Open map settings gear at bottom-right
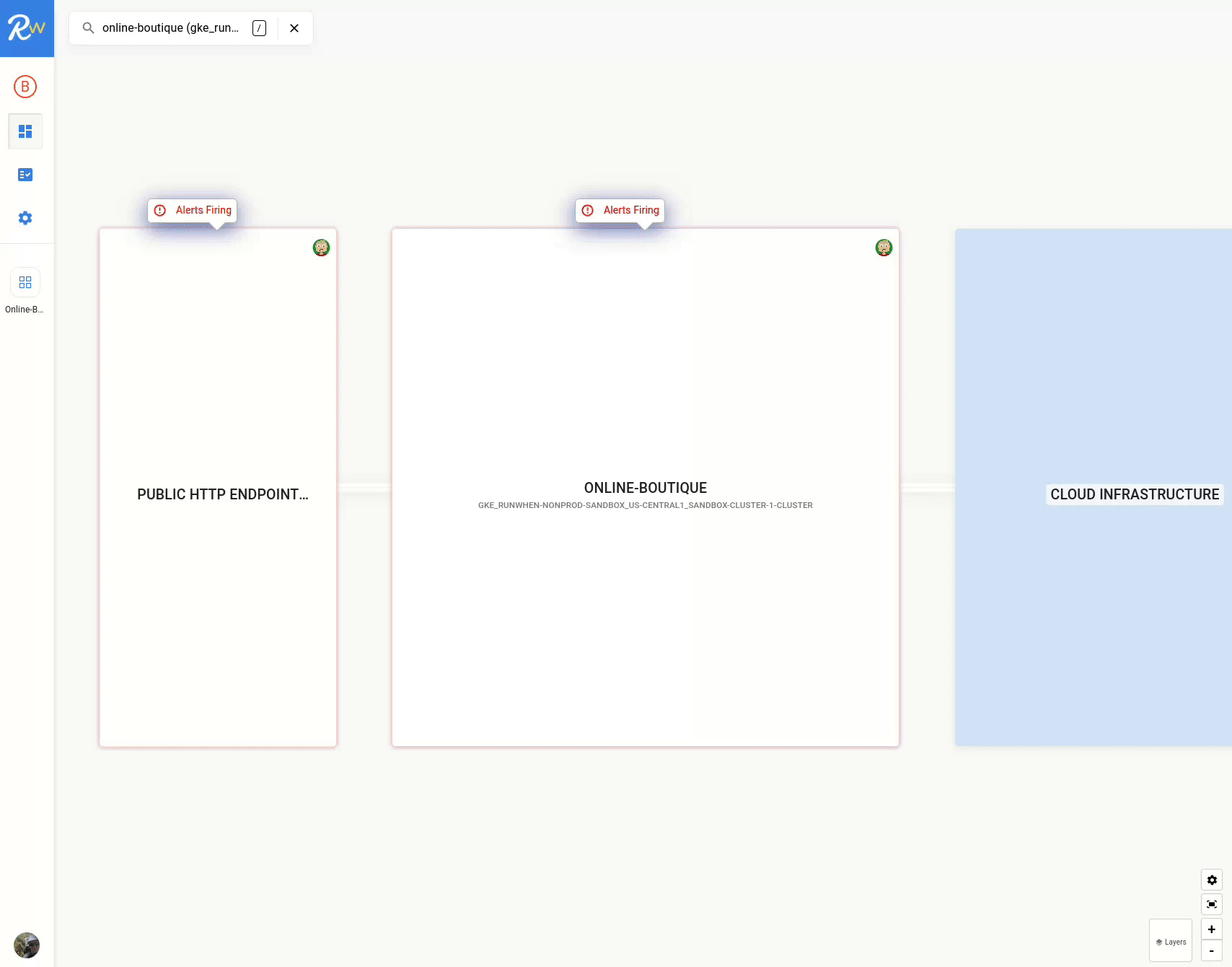The image size is (1232, 967). 1212,880
